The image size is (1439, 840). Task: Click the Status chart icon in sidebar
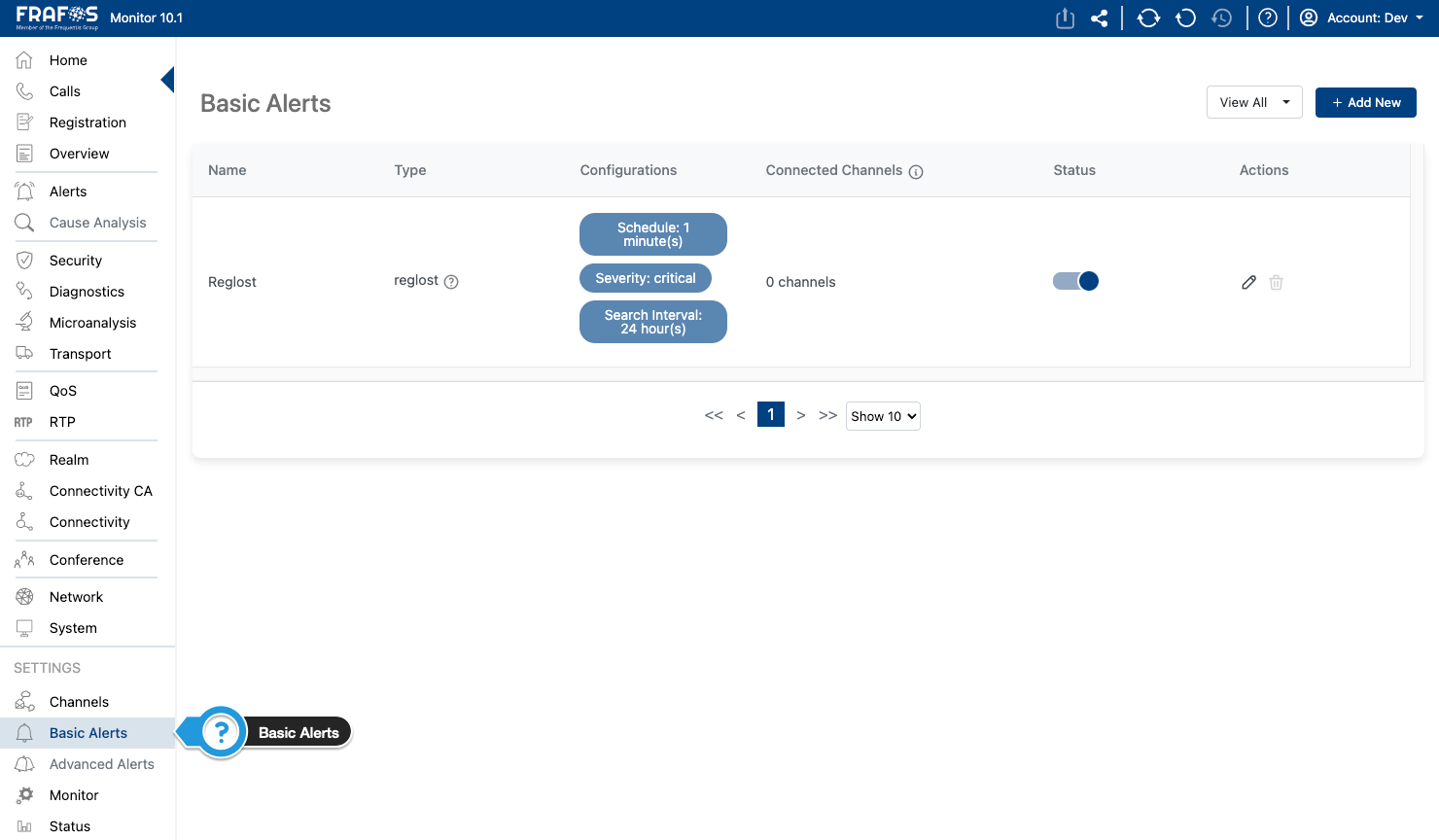coord(24,826)
